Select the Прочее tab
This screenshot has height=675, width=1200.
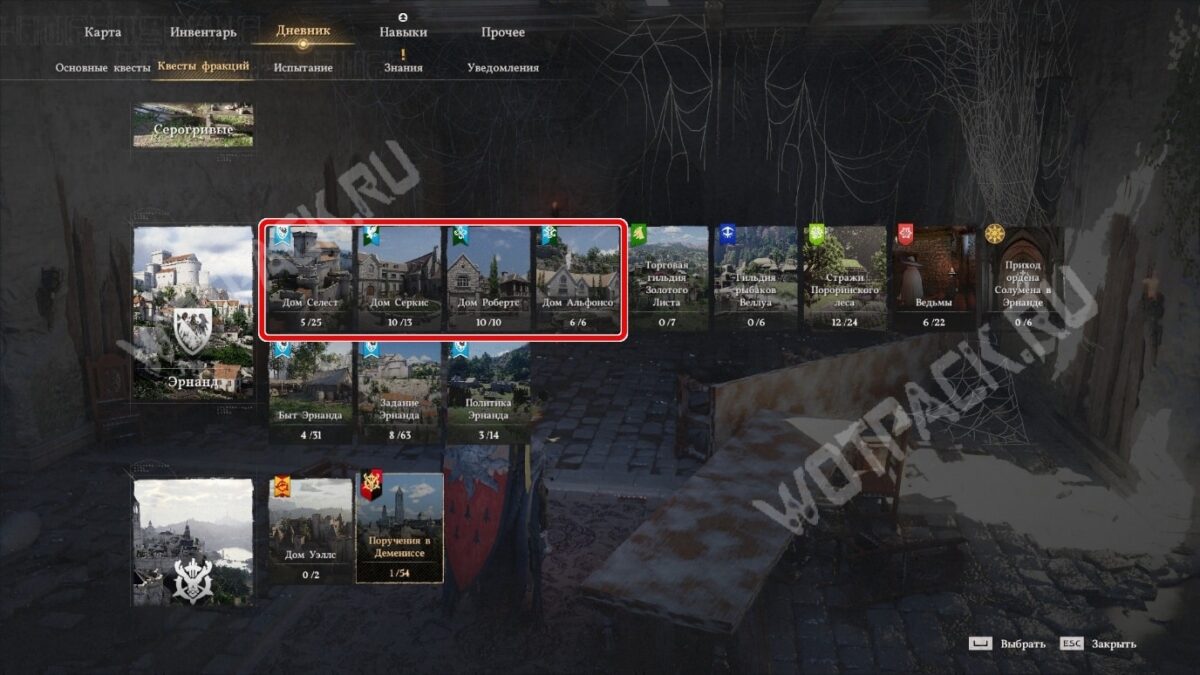(502, 32)
